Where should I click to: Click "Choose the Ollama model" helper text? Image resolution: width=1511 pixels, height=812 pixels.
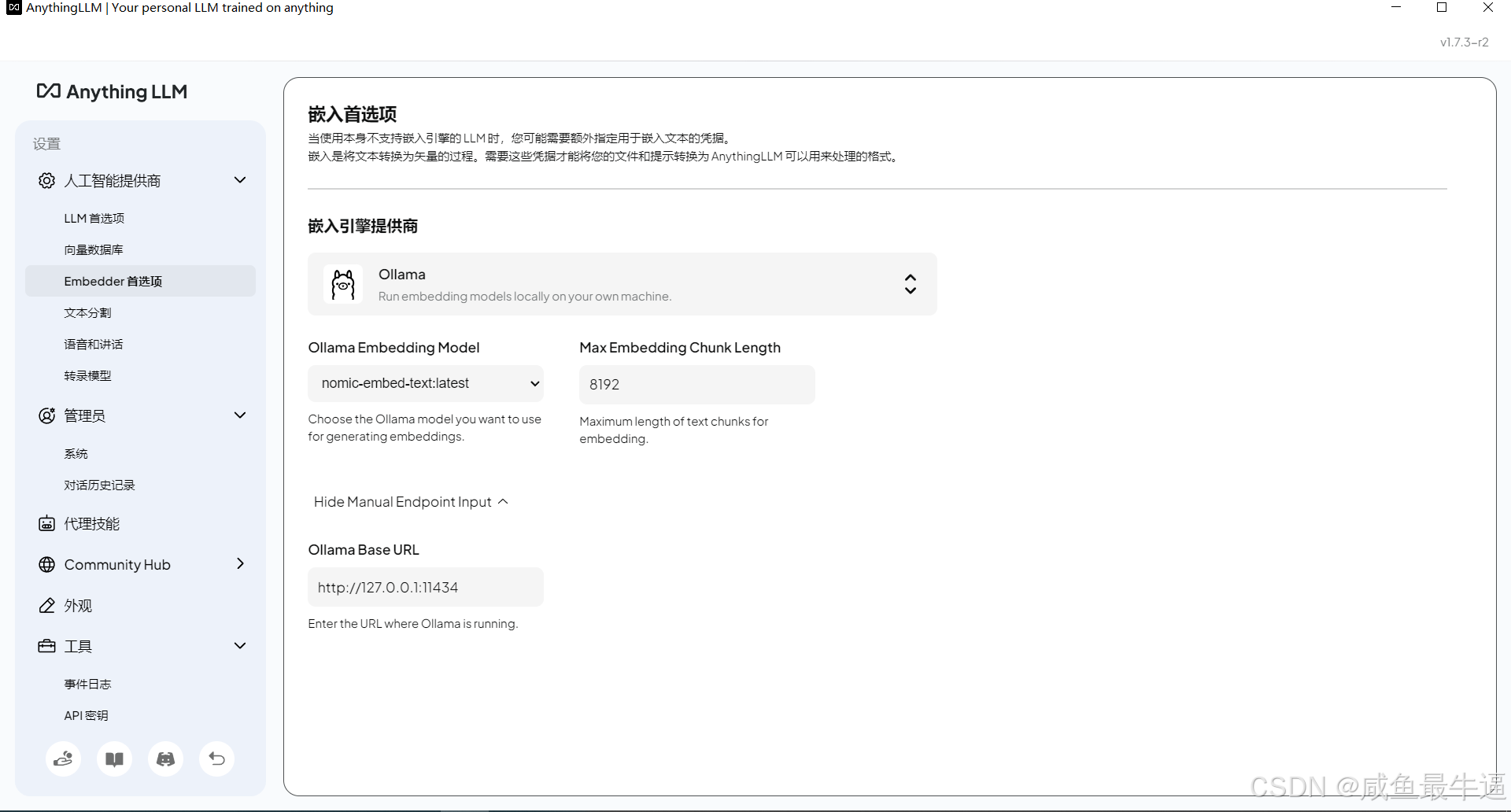click(425, 427)
